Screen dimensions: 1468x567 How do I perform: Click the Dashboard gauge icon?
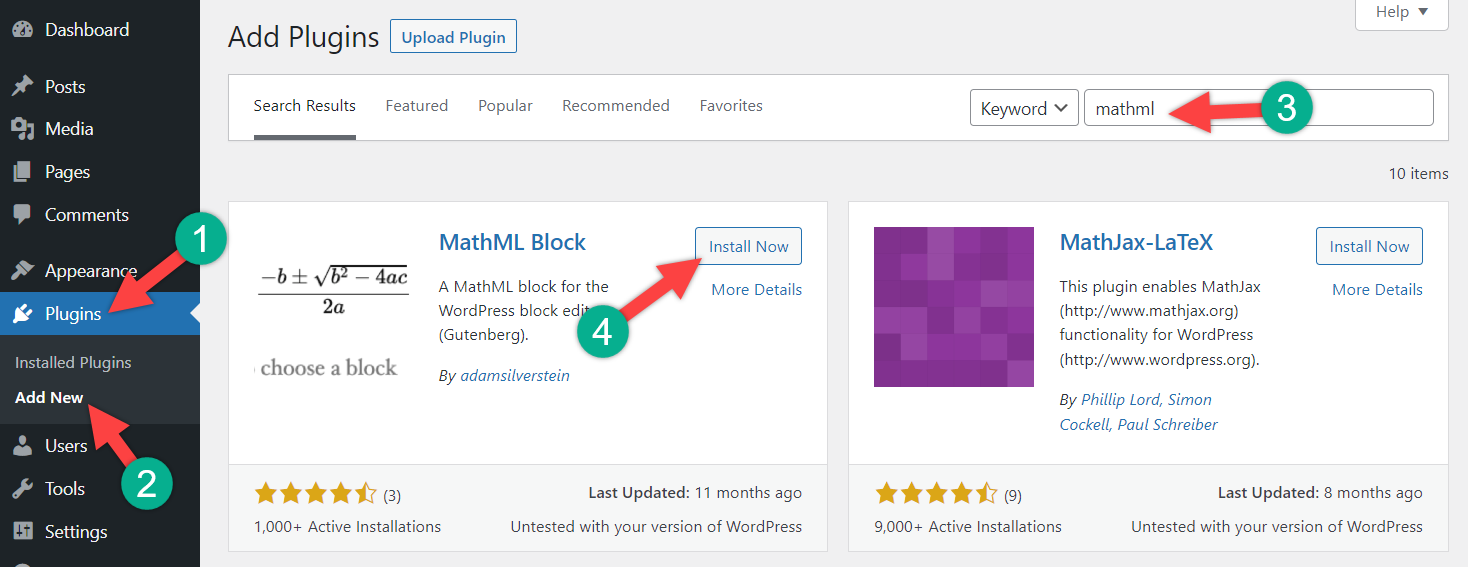pyautogui.click(x=22, y=30)
